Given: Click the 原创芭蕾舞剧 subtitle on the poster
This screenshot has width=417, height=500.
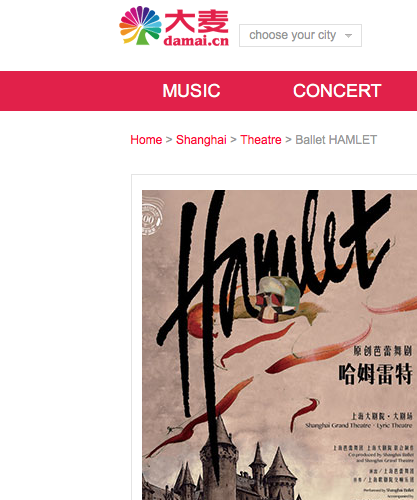Looking at the screenshot, I should pos(383,351).
